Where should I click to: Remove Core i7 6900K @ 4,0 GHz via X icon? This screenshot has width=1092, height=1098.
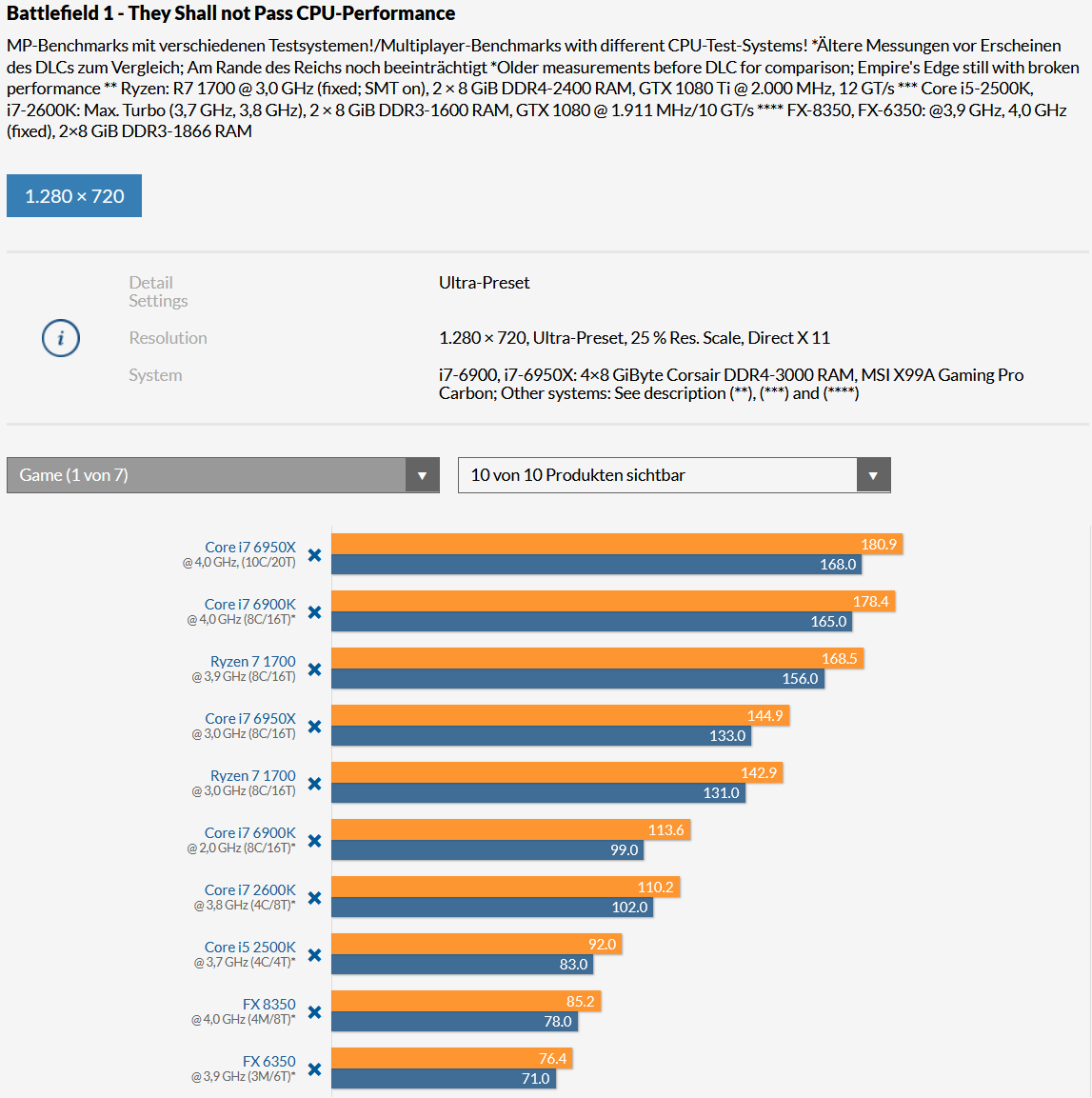click(315, 612)
